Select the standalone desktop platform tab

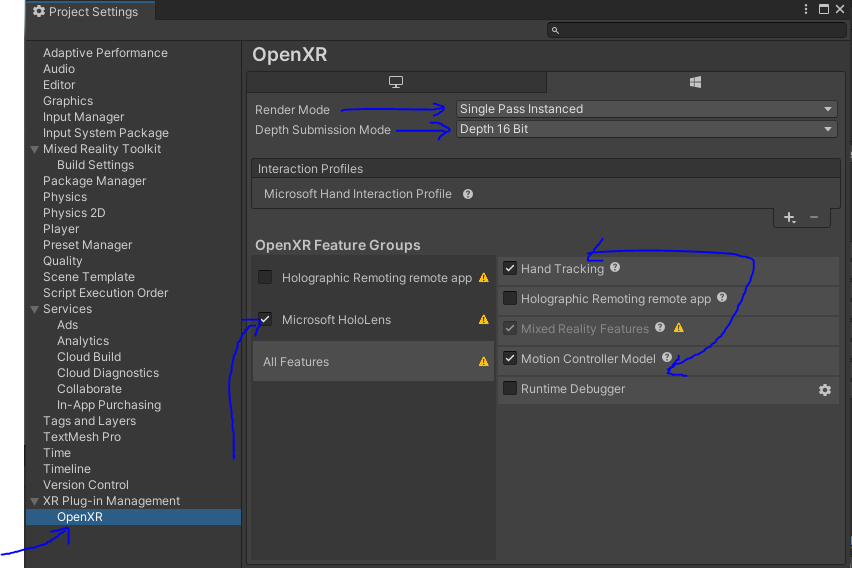pyautogui.click(x=396, y=82)
